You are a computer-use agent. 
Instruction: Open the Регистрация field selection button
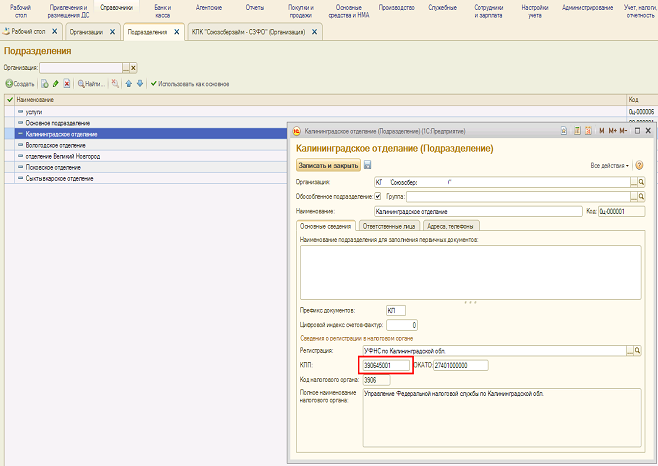[632, 351]
